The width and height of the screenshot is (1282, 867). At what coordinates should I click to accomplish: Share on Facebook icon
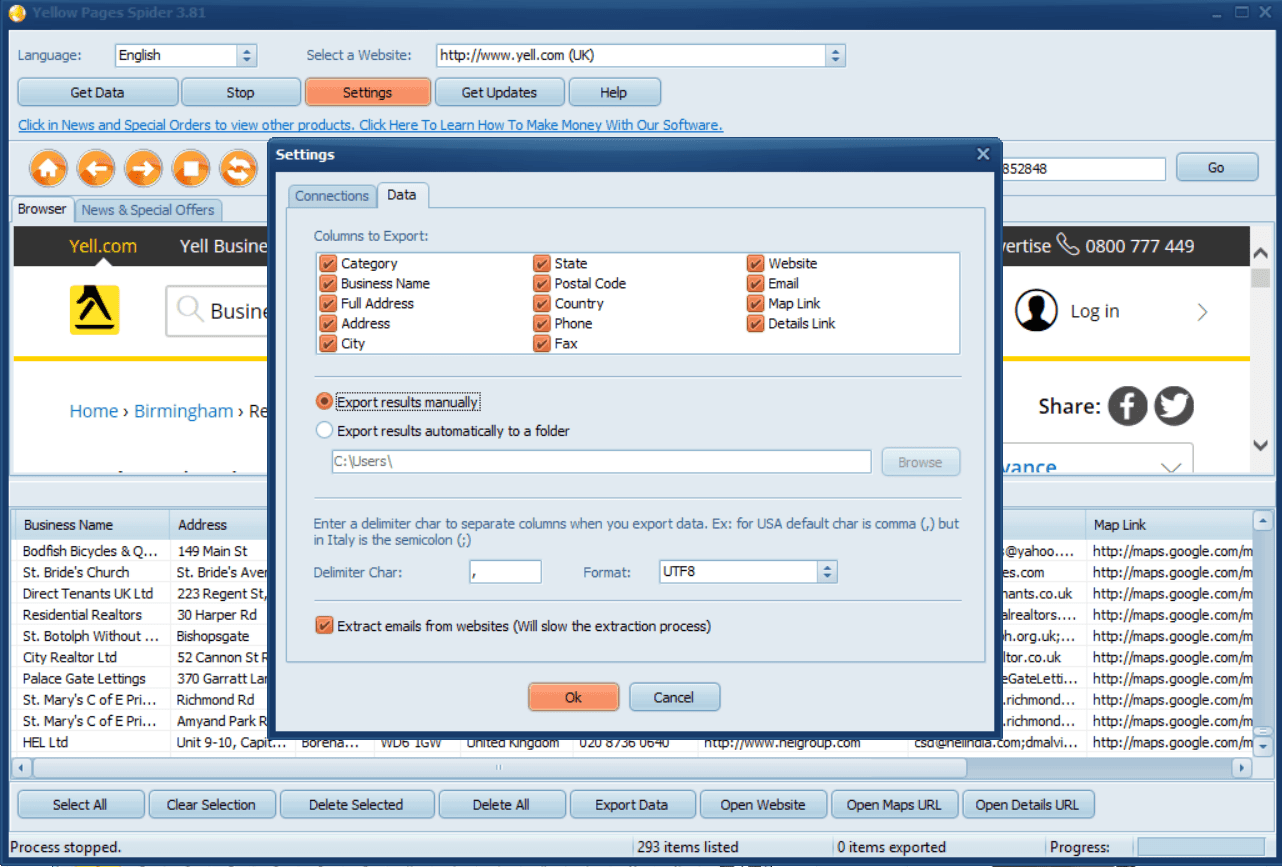[x=1127, y=406]
